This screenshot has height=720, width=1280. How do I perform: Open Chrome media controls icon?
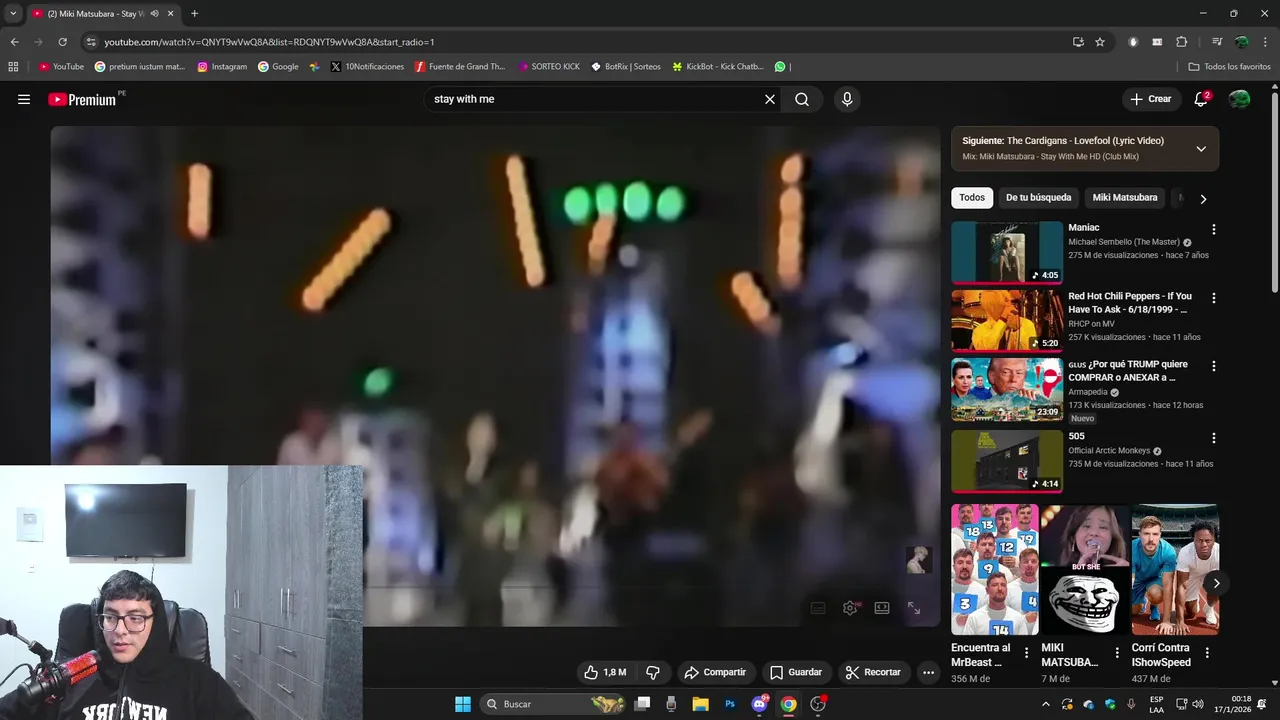point(1217,42)
